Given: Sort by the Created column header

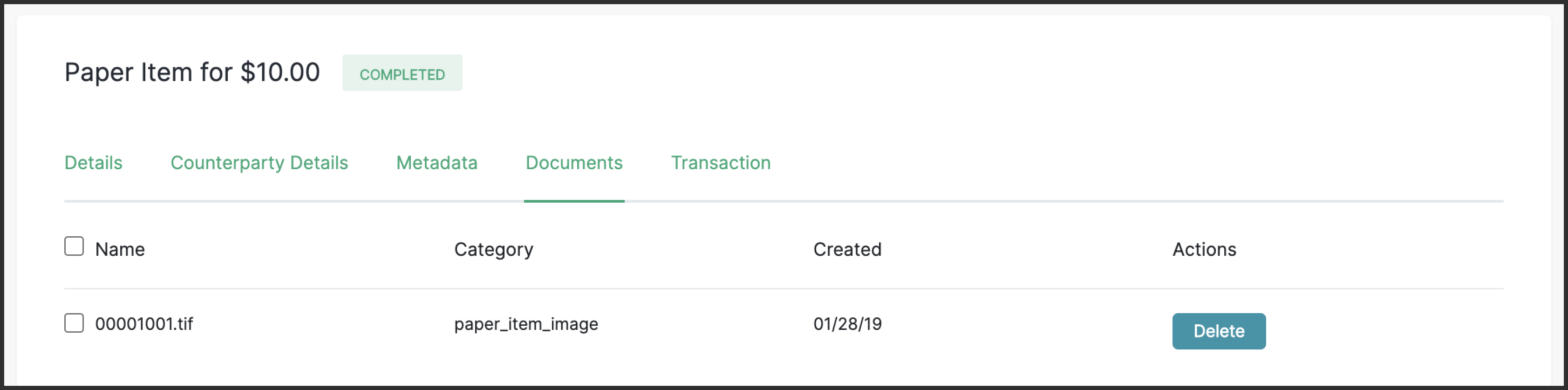Looking at the screenshot, I should (x=847, y=248).
